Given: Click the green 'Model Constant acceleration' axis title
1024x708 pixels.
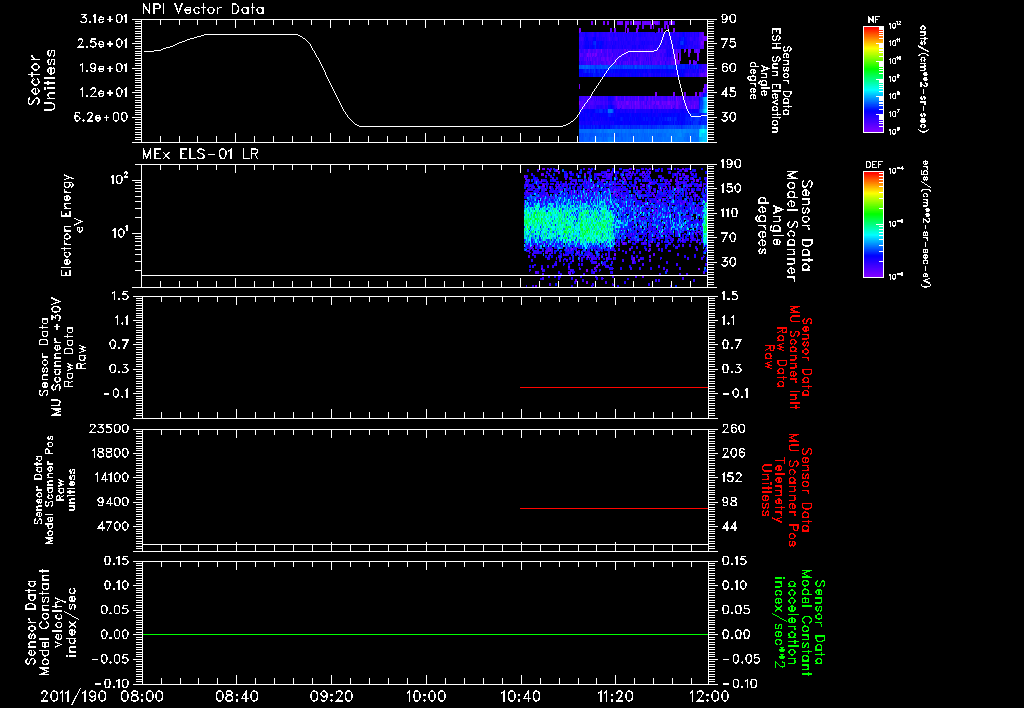Looking at the screenshot, I should [799, 623].
